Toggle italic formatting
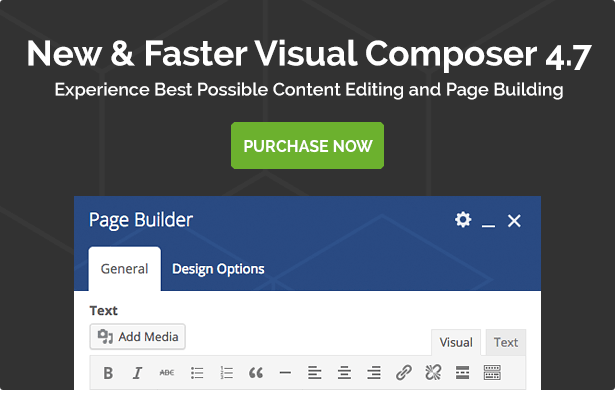 (x=137, y=373)
